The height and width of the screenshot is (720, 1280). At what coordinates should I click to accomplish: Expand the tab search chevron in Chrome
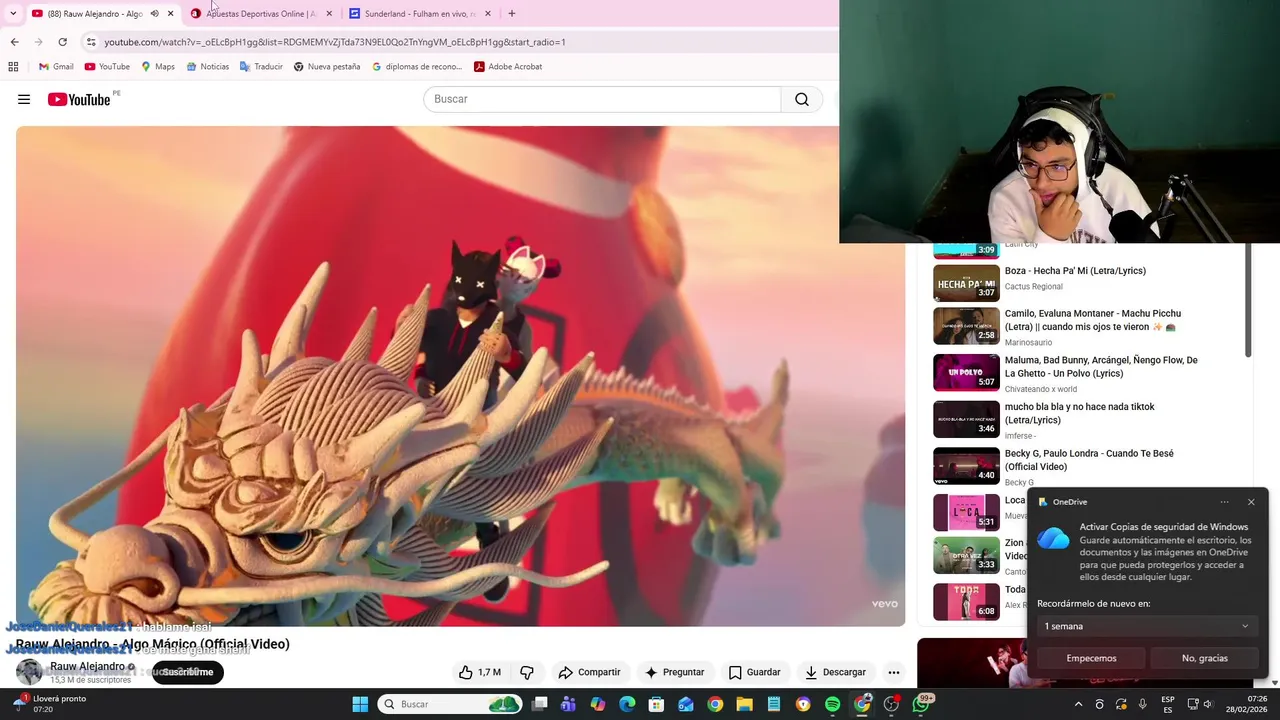tap(13, 14)
